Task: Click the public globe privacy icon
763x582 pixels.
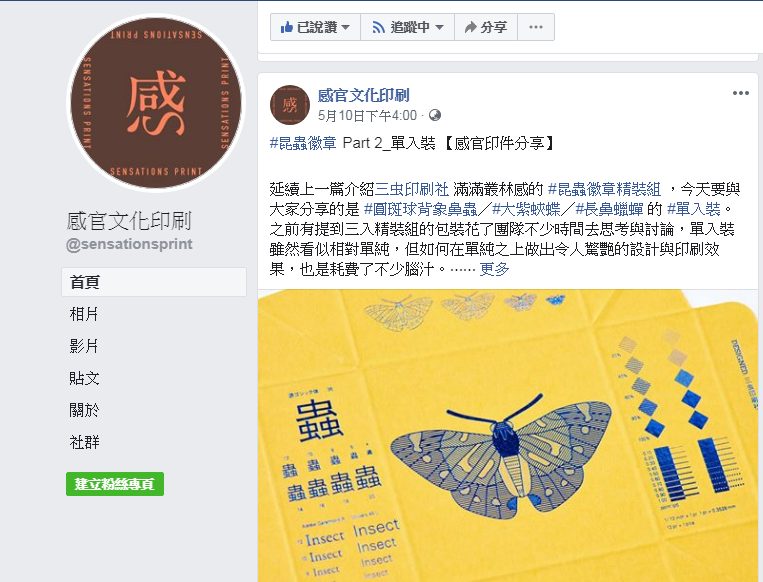Action: pyautogui.click(x=435, y=115)
